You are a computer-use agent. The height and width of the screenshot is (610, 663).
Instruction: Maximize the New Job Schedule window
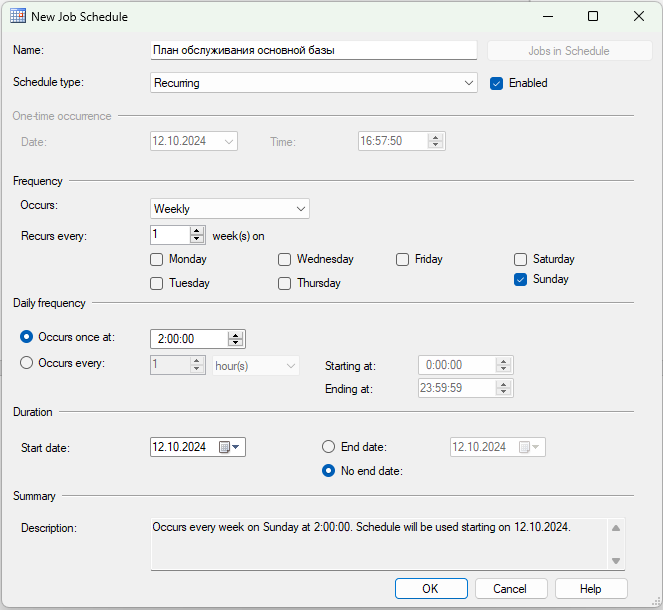593,16
